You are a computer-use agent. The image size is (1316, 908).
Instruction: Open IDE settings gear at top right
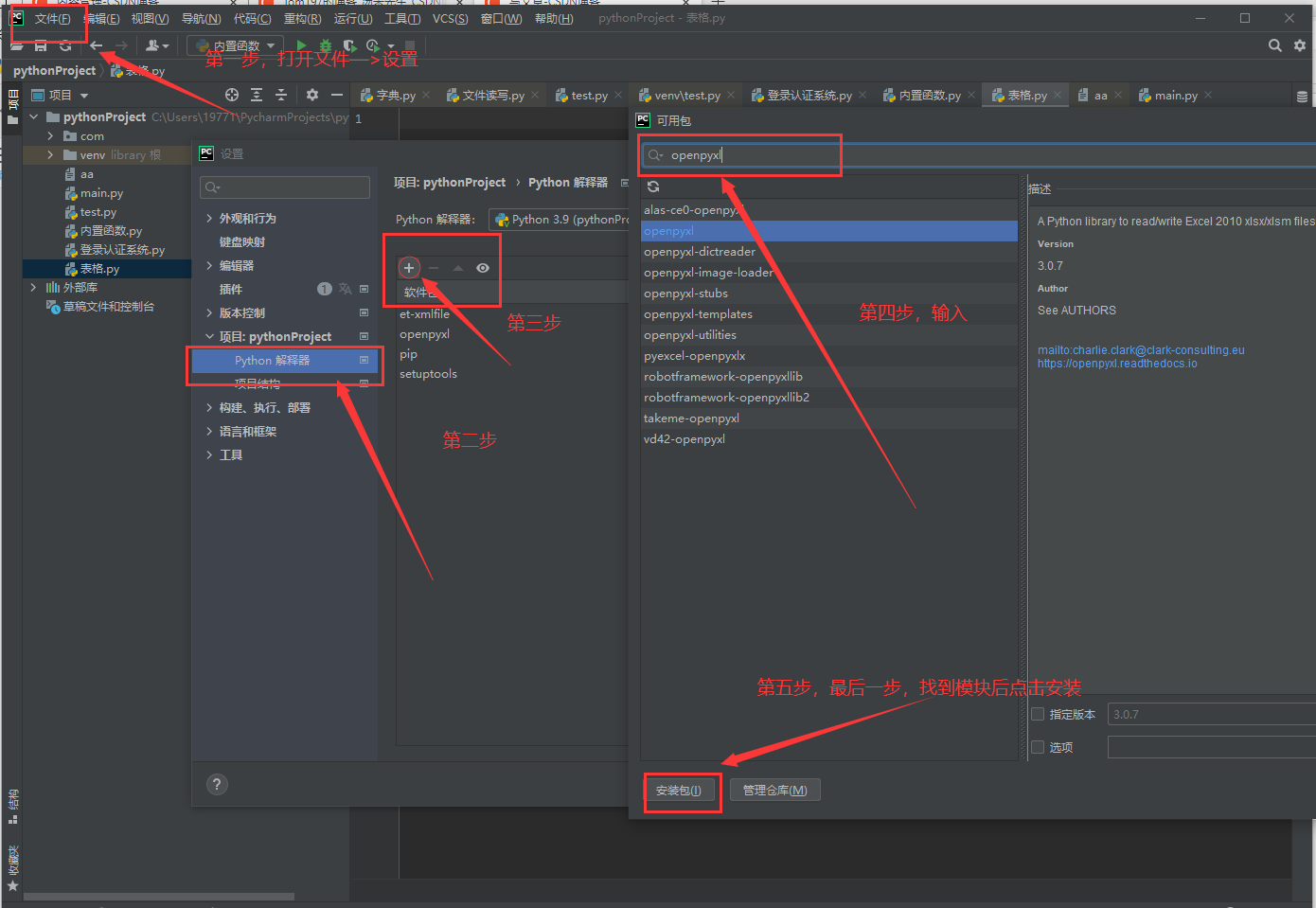click(1300, 45)
